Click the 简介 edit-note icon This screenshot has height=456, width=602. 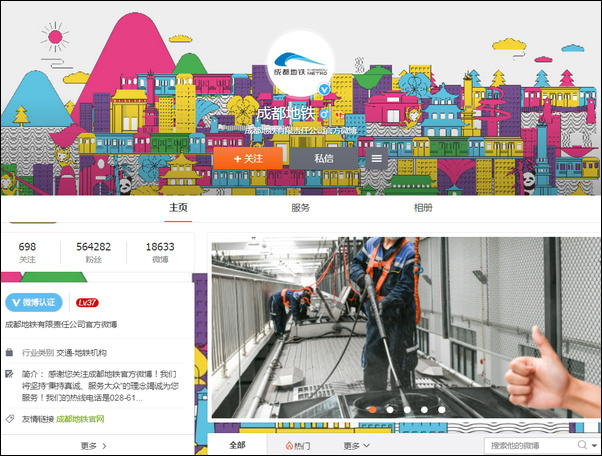pos(10,374)
